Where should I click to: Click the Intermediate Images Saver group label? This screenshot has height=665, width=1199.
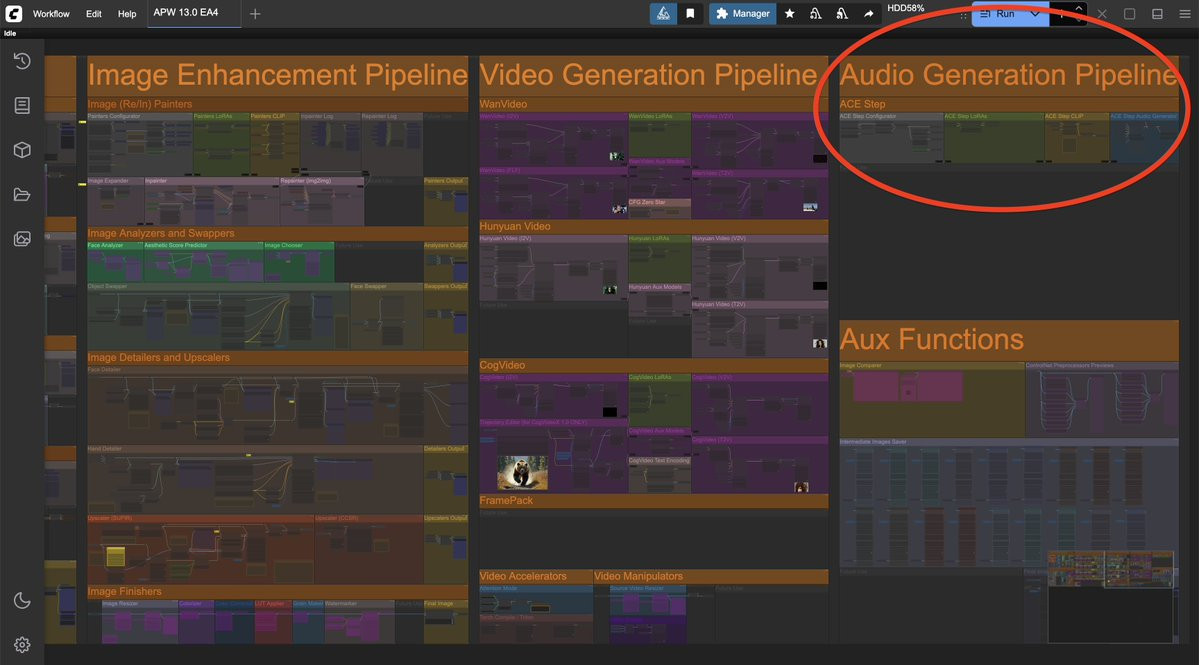pyautogui.click(x=873, y=442)
